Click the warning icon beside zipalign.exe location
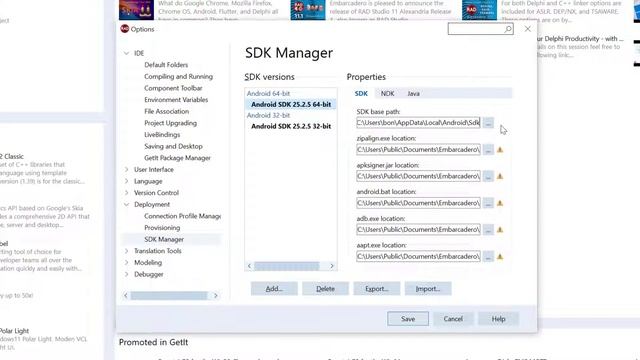Viewport: 640px width, 360px height. (x=500, y=150)
